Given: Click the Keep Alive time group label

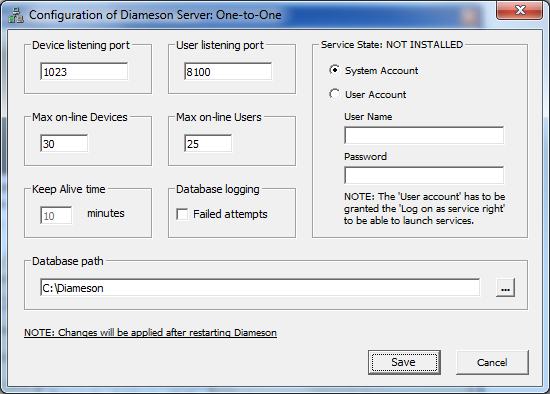Looking at the screenshot, I should click(68, 189).
